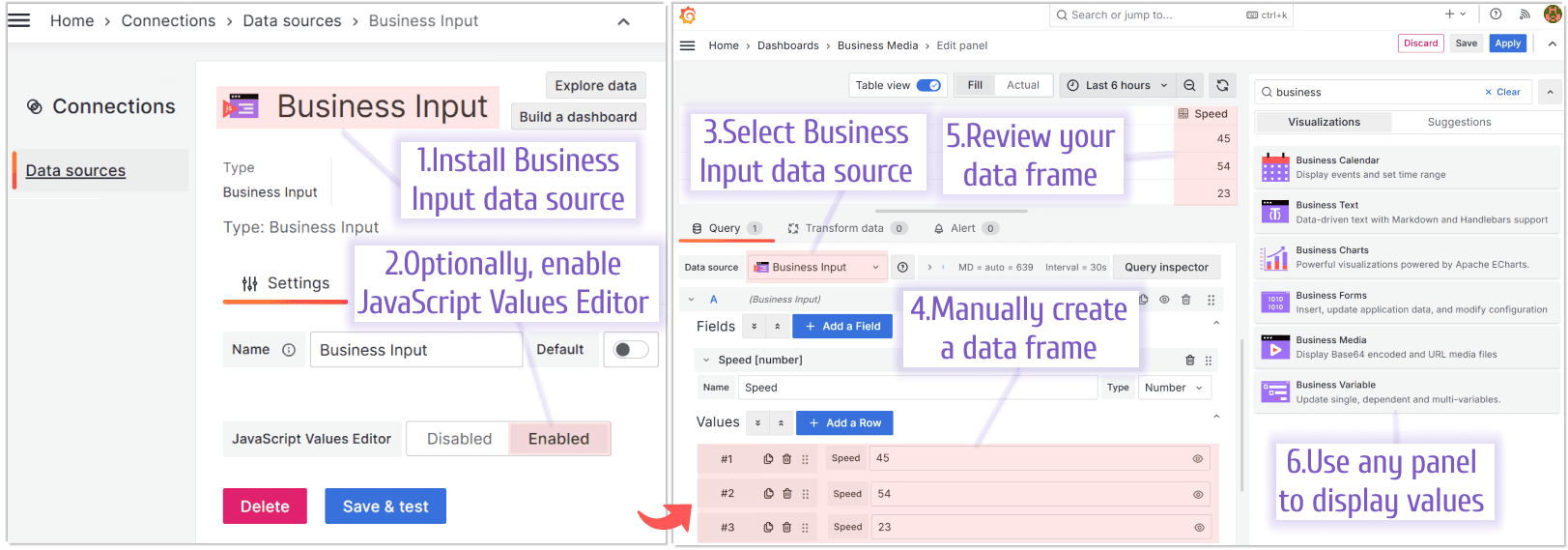Click the refresh dashboard icon
The width and height of the screenshot is (1568, 550).
click(x=1222, y=85)
